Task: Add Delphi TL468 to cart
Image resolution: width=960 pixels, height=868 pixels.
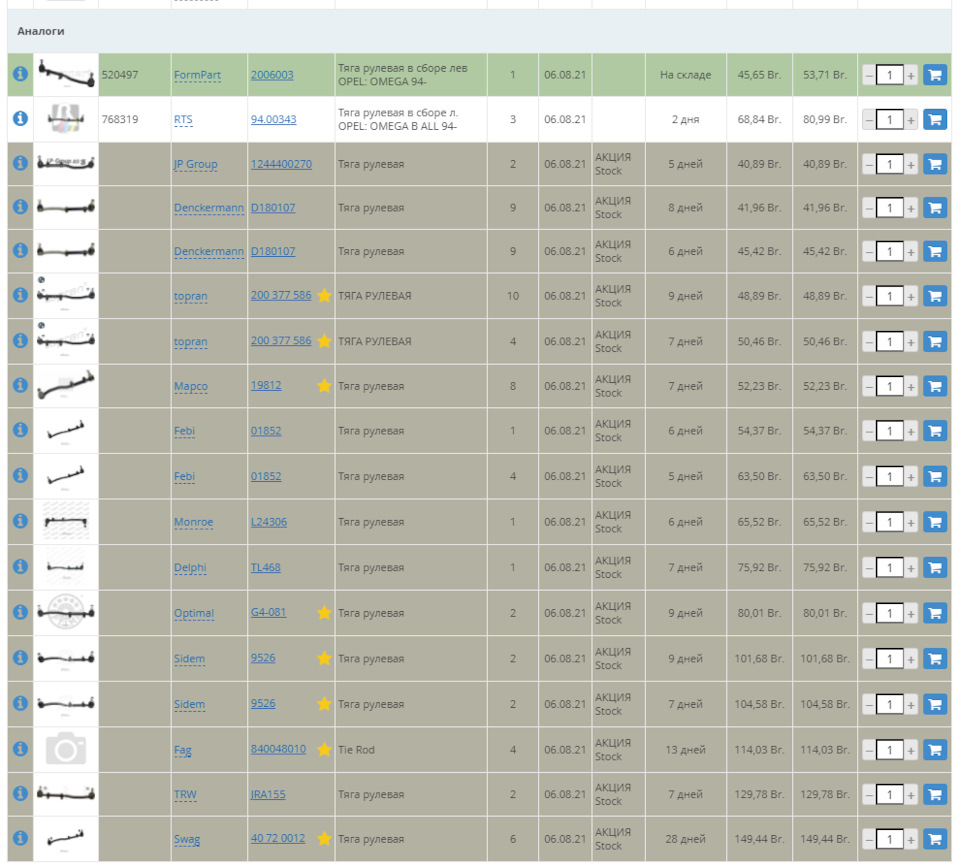Action: [x=935, y=567]
